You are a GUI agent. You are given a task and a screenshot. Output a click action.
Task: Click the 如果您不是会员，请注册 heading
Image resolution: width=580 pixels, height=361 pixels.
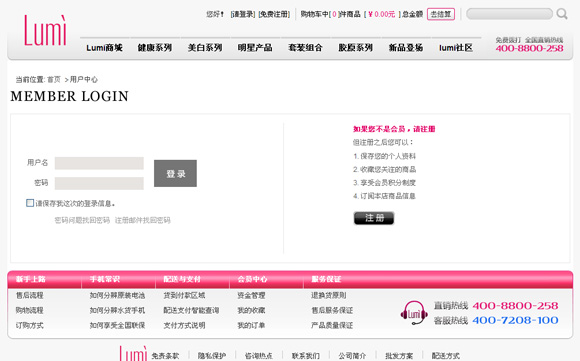394,129
